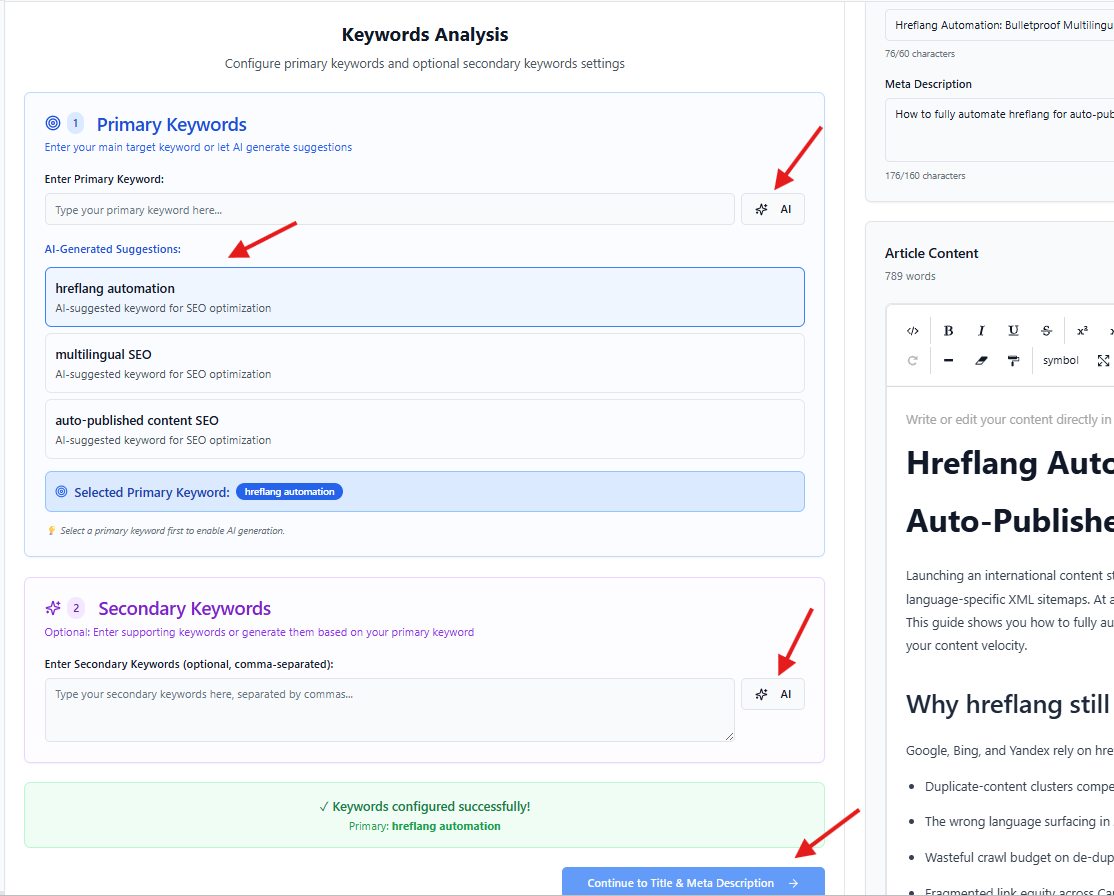Apply bold formatting in article editor
Viewport: 1114px width, 896px height.
[948, 330]
